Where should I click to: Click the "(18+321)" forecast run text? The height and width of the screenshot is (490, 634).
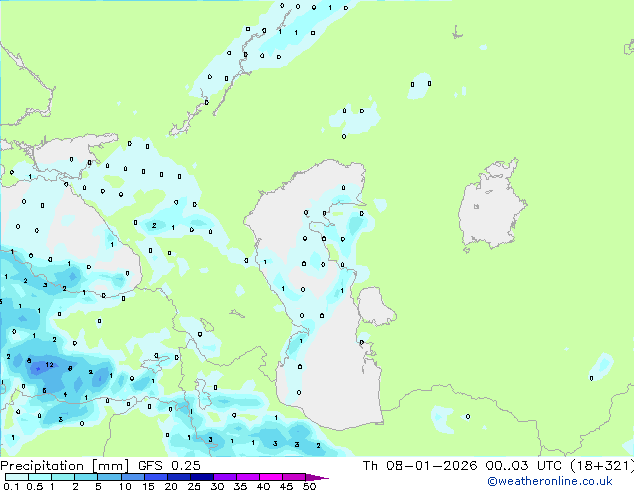point(602,466)
